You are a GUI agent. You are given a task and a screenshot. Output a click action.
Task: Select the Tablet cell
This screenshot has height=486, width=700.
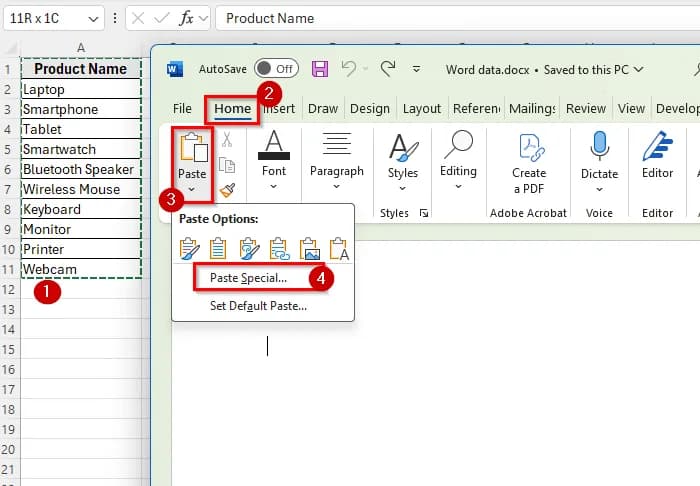pyautogui.click(x=81, y=129)
